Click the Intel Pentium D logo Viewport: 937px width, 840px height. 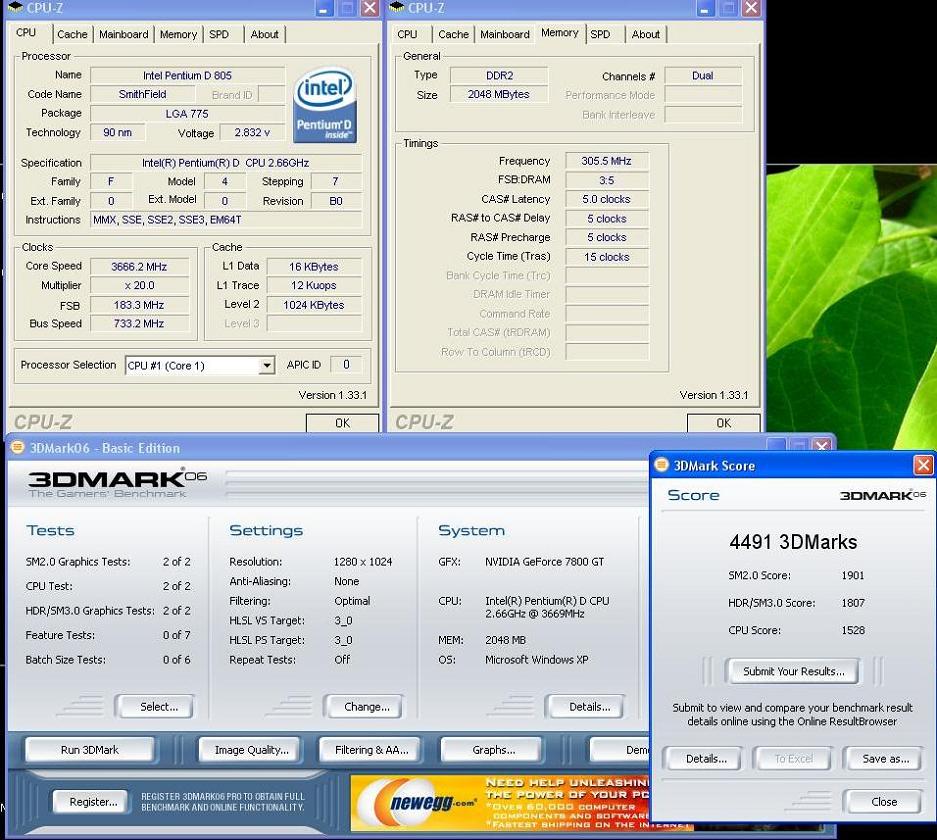(325, 105)
